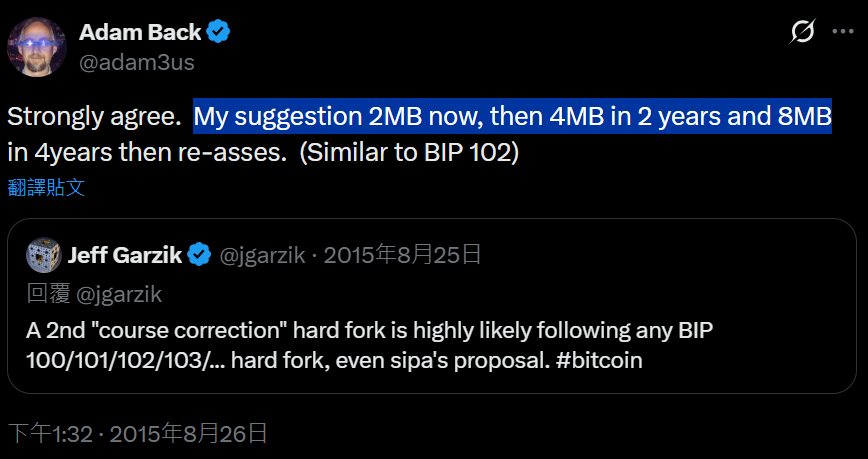Click the 下午1:32 tweet timestamp

coord(50,434)
